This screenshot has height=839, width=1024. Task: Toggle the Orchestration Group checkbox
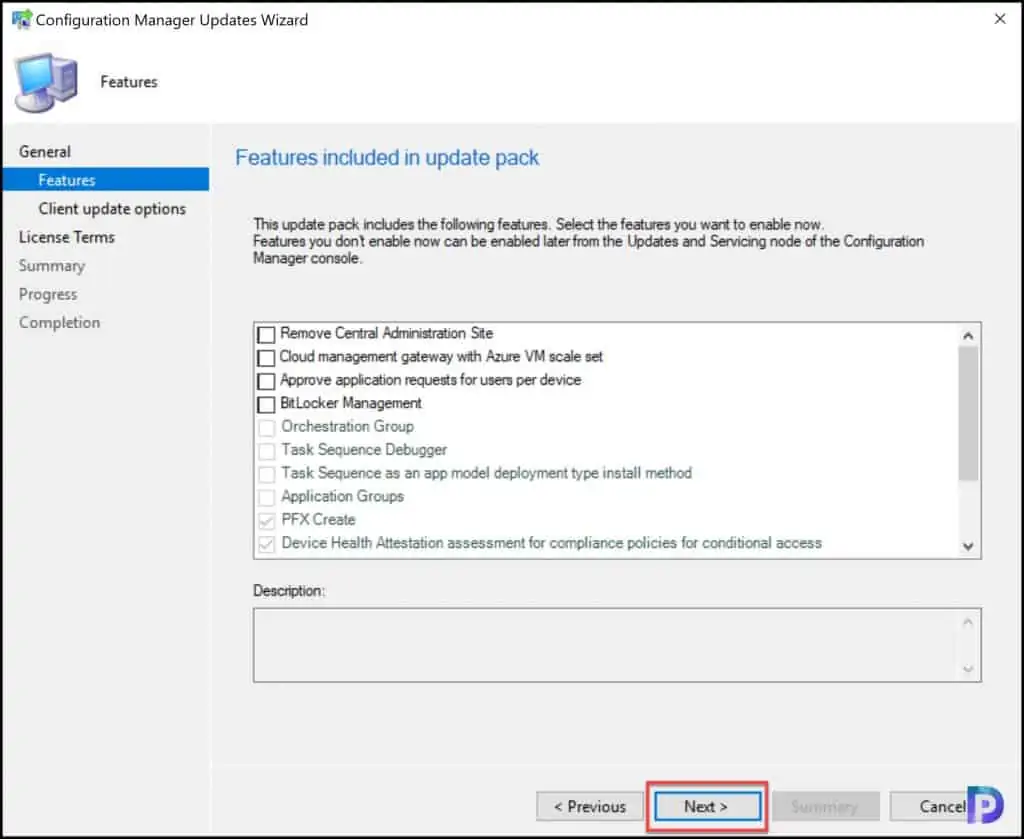click(x=266, y=428)
